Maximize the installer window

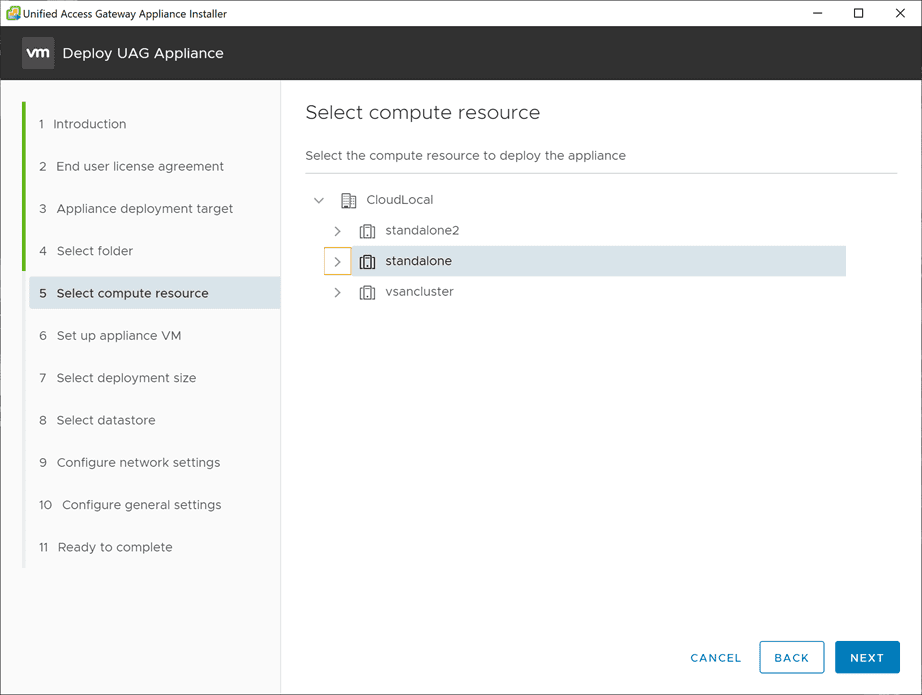click(x=858, y=13)
